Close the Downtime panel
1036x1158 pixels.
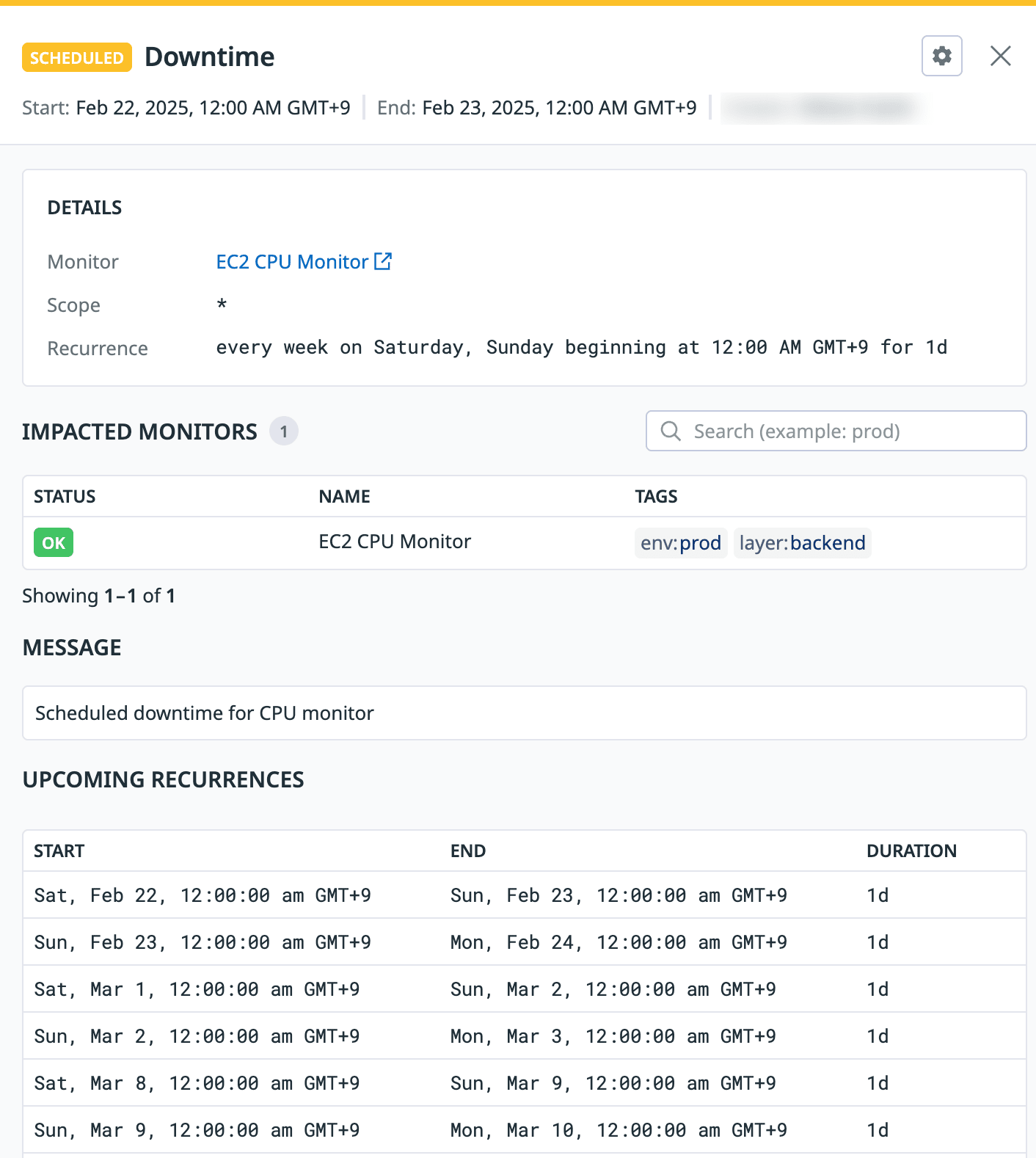(1000, 56)
